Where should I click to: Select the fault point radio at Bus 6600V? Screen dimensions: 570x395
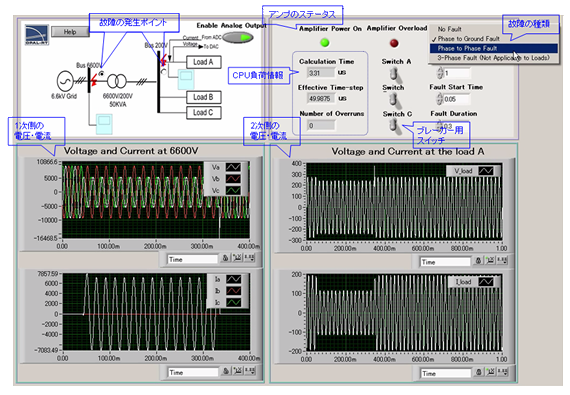pos(101,74)
